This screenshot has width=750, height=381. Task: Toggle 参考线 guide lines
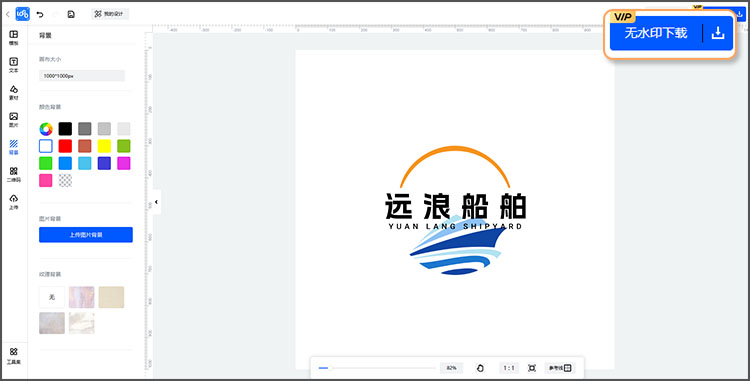pos(560,368)
